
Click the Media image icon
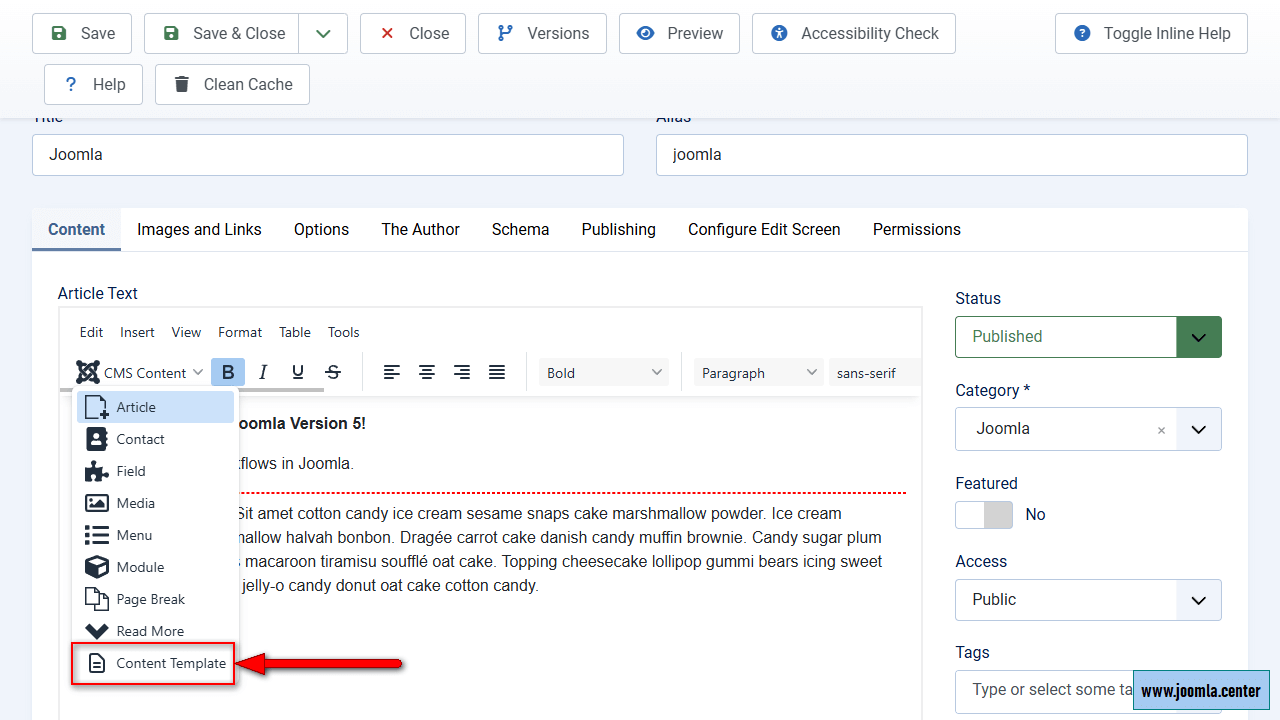tap(96, 503)
